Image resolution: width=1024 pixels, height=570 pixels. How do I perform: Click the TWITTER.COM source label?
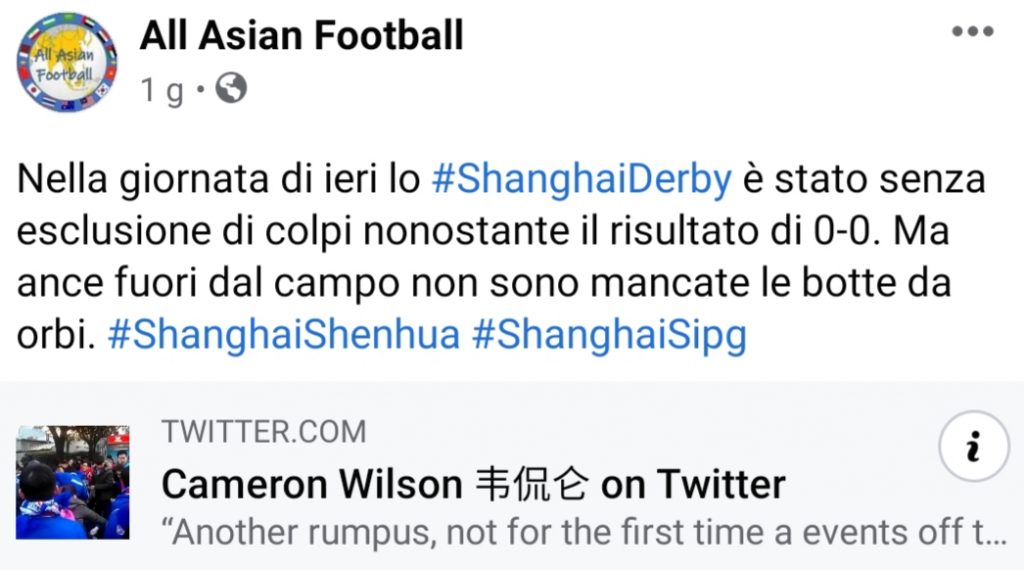[x=264, y=432]
